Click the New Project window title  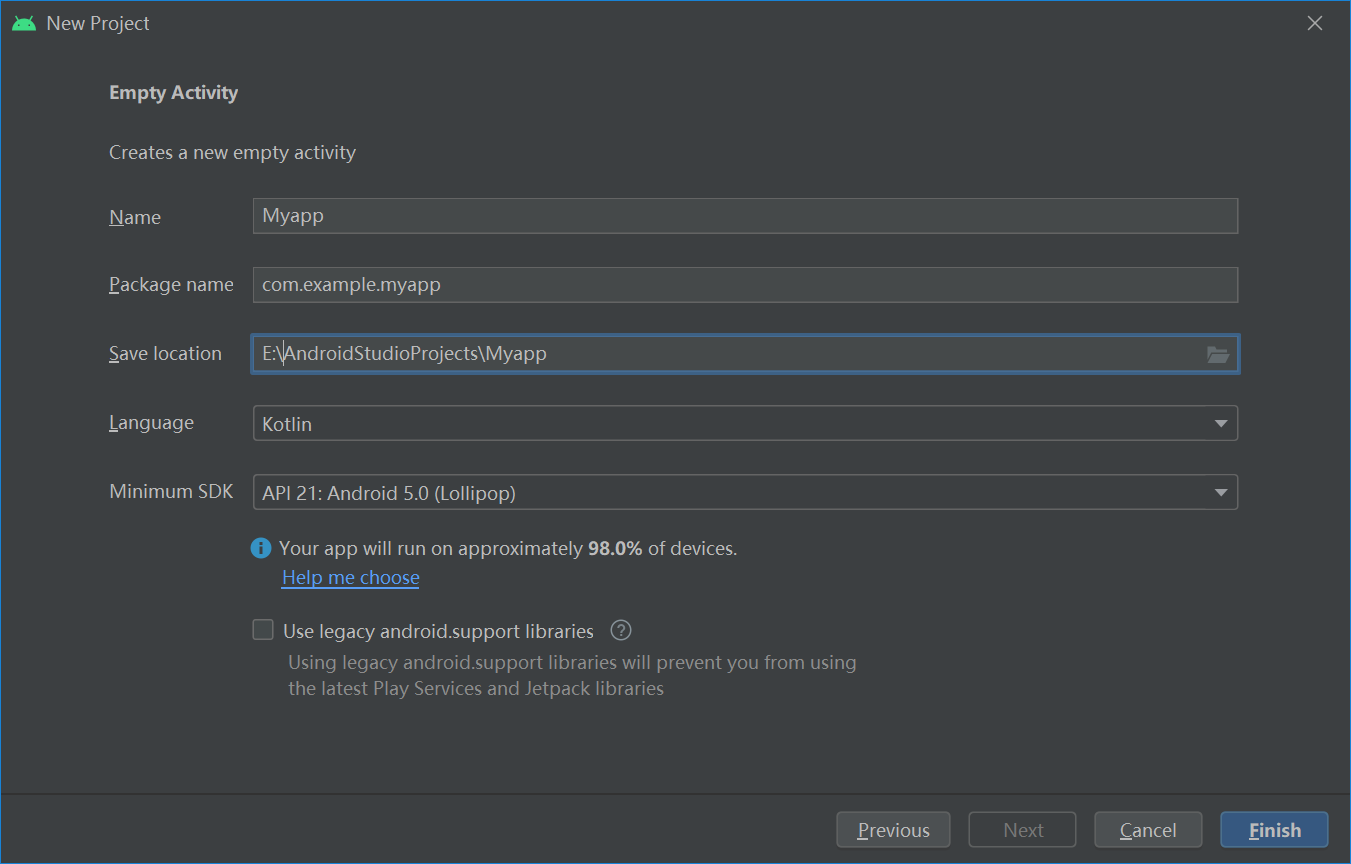[98, 23]
